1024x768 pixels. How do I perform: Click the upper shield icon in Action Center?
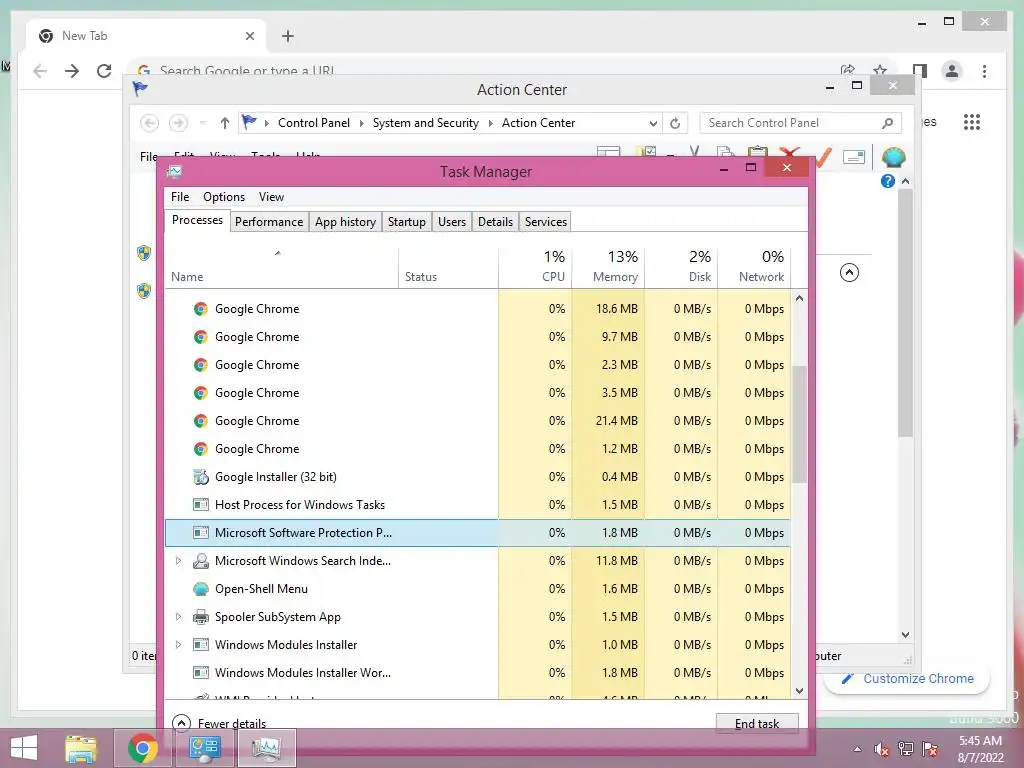point(144,253)
